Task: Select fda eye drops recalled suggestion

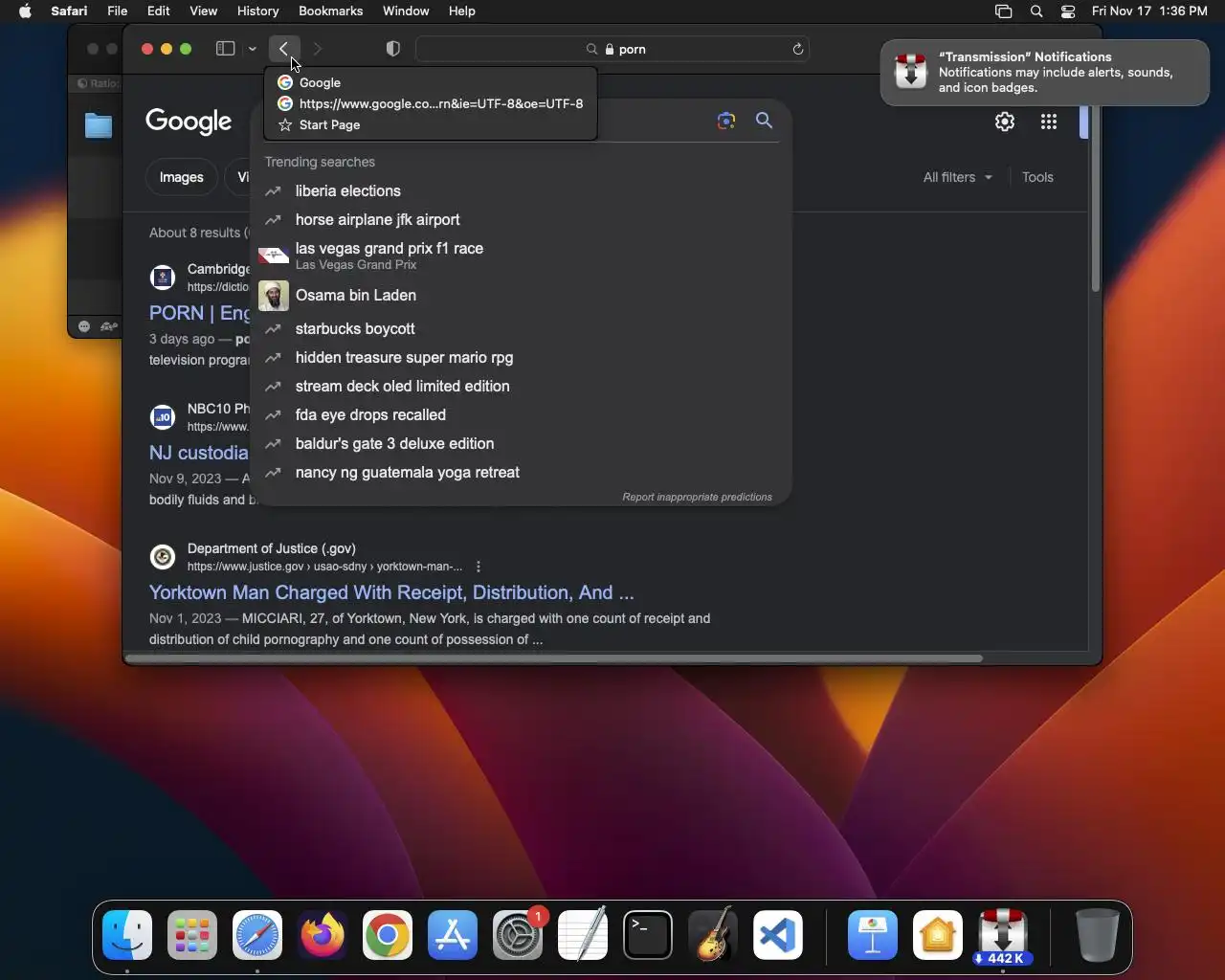Action: pyautogui.click(x=522, y=414)
